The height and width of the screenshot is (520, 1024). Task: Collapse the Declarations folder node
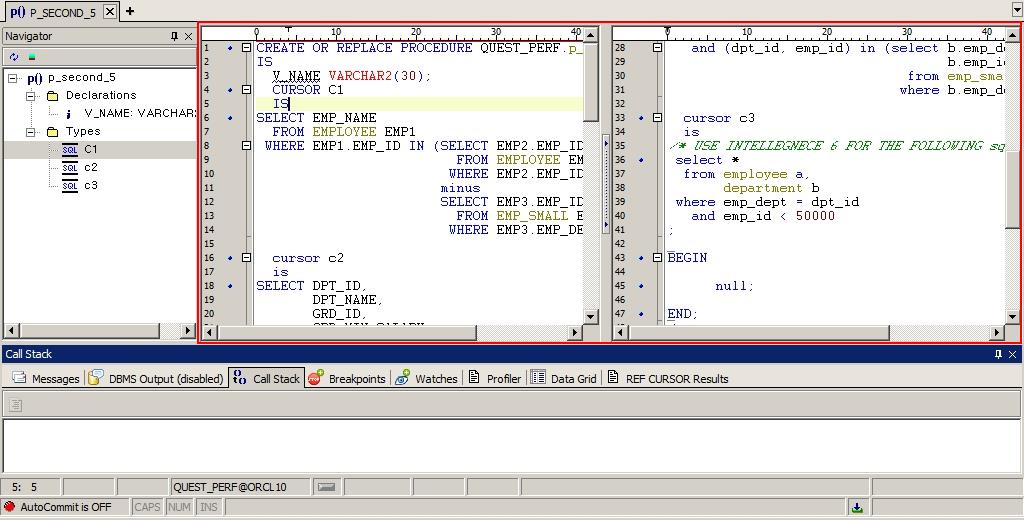pos(31,96)
